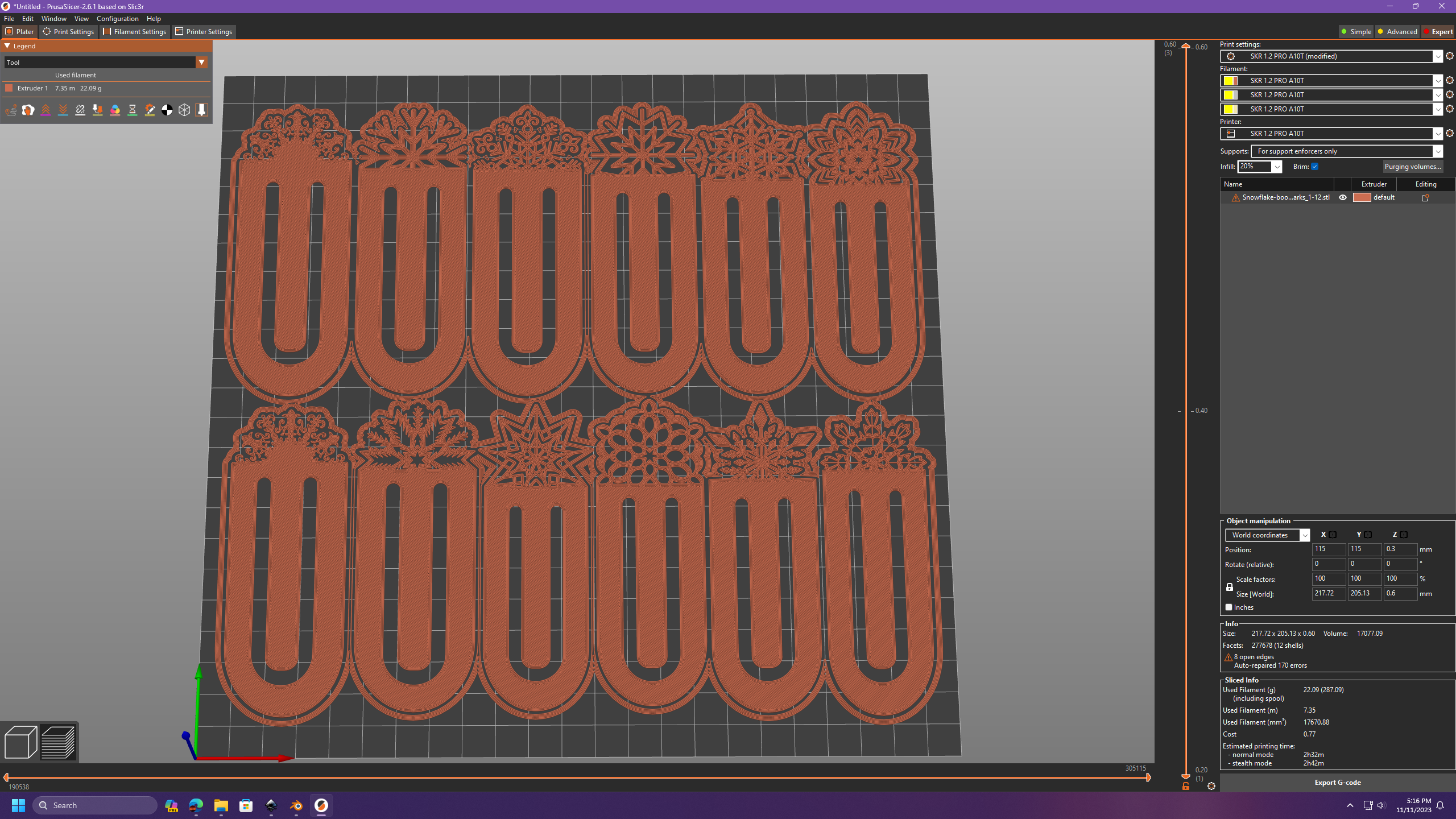Click the Purging volumes button
1456x819 pixels.
click(x=1412, y=167)
